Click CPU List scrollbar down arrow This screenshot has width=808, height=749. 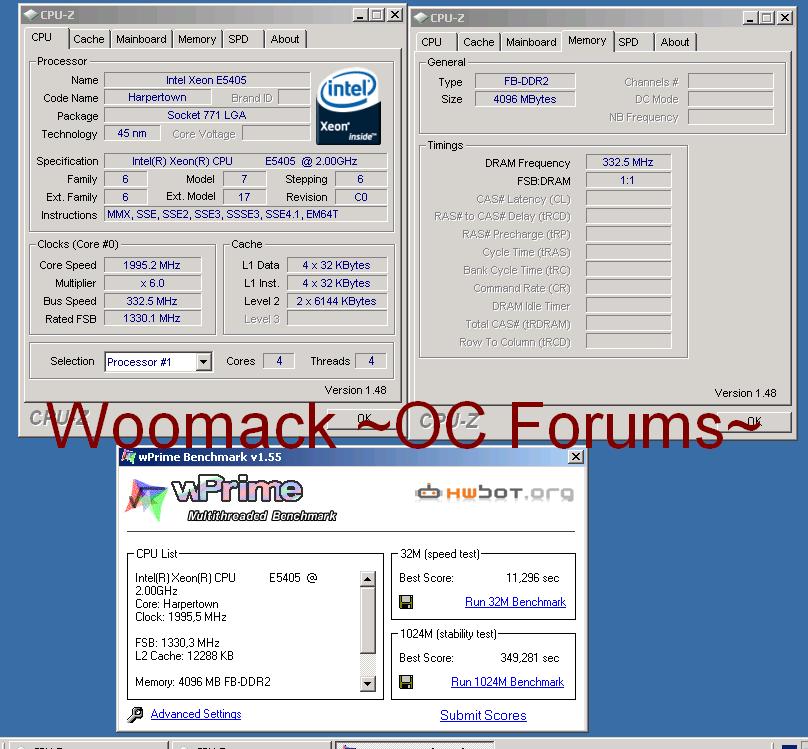tap(367, 684)
